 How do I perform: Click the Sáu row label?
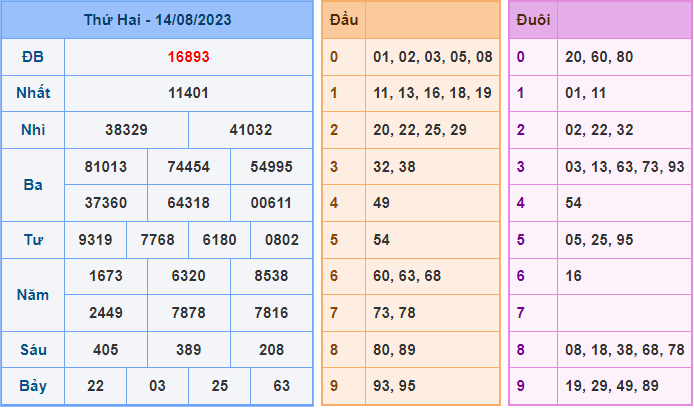33,350
